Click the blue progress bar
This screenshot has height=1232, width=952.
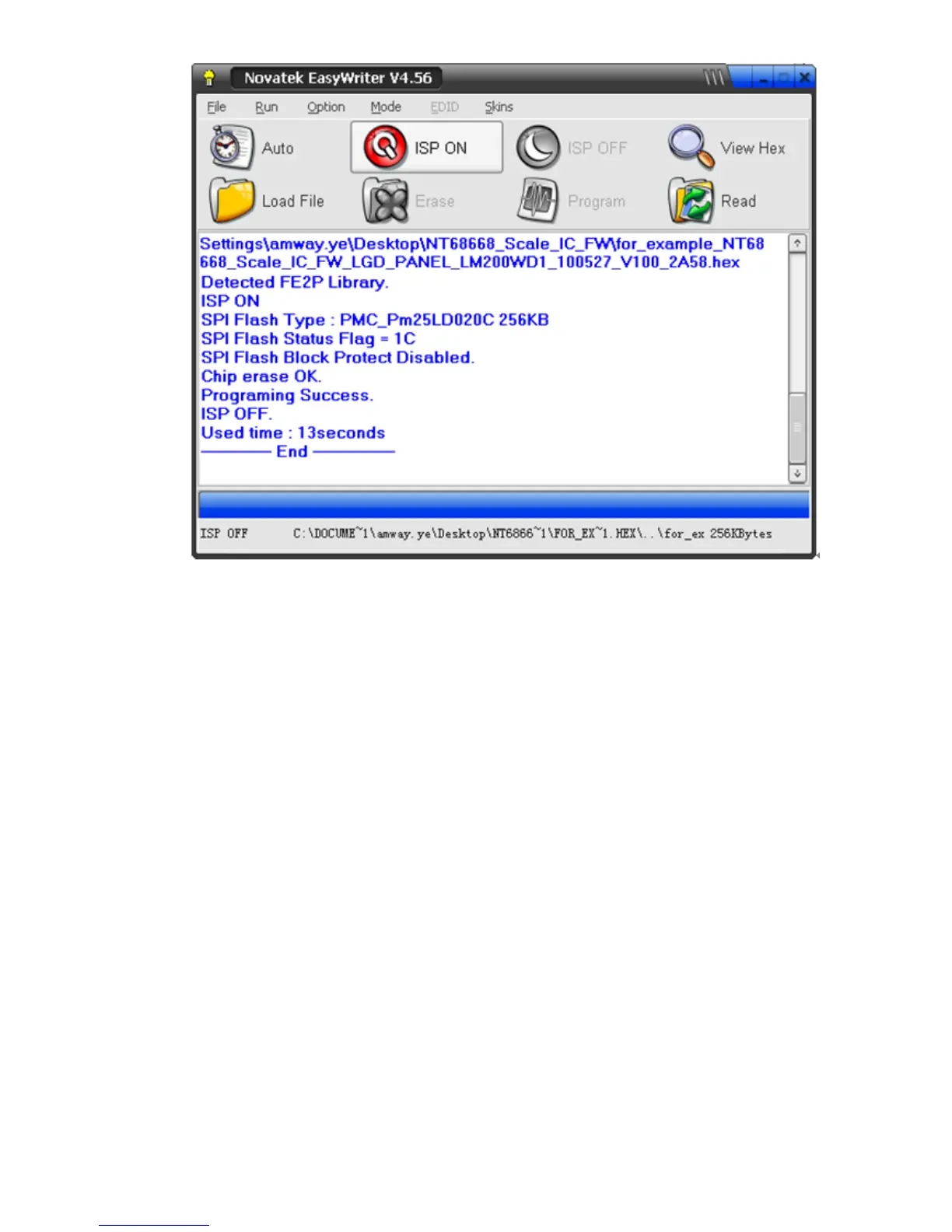pos(504,504)
